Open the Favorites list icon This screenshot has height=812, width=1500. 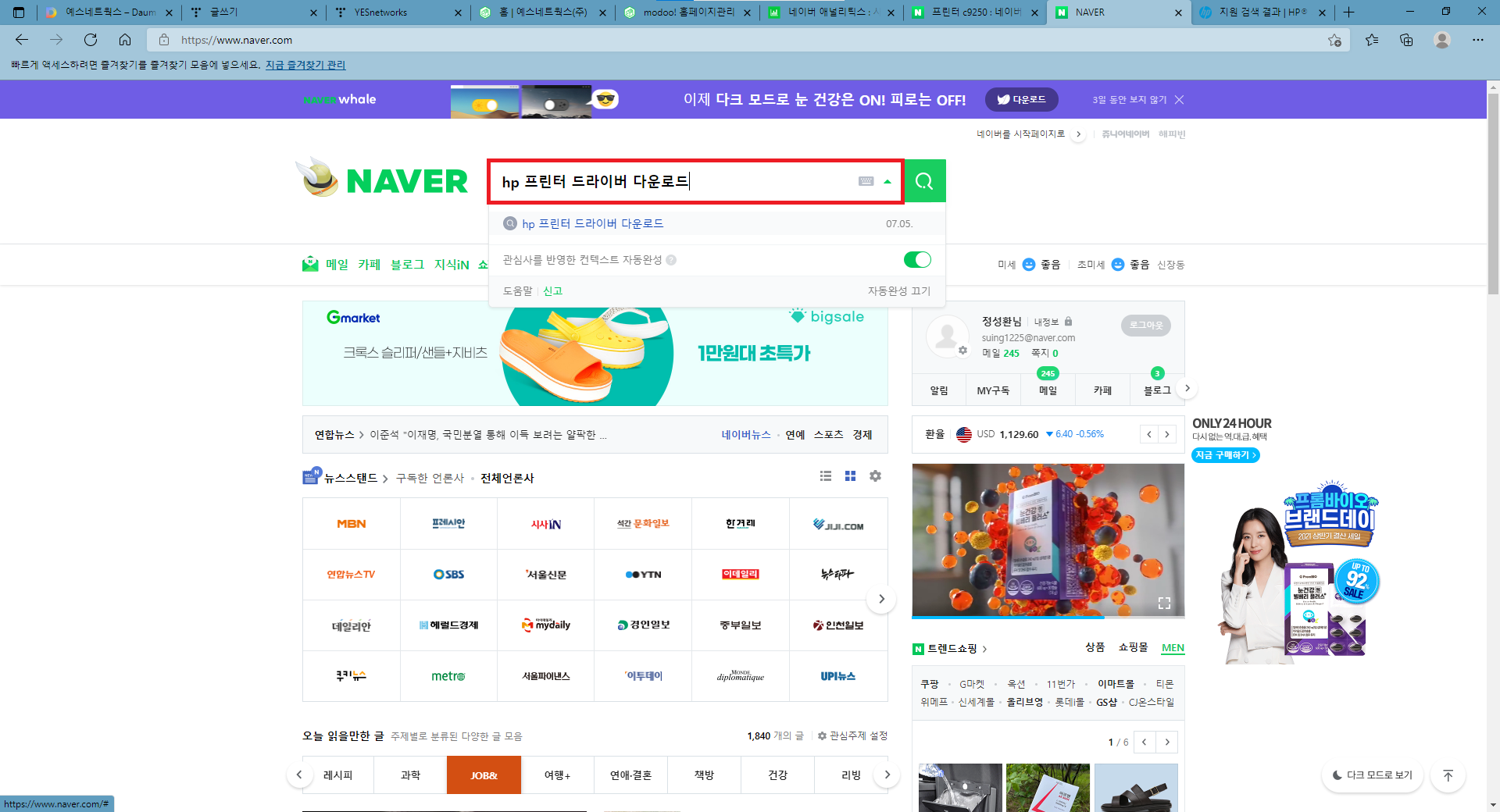click(x=1372, y=40)
